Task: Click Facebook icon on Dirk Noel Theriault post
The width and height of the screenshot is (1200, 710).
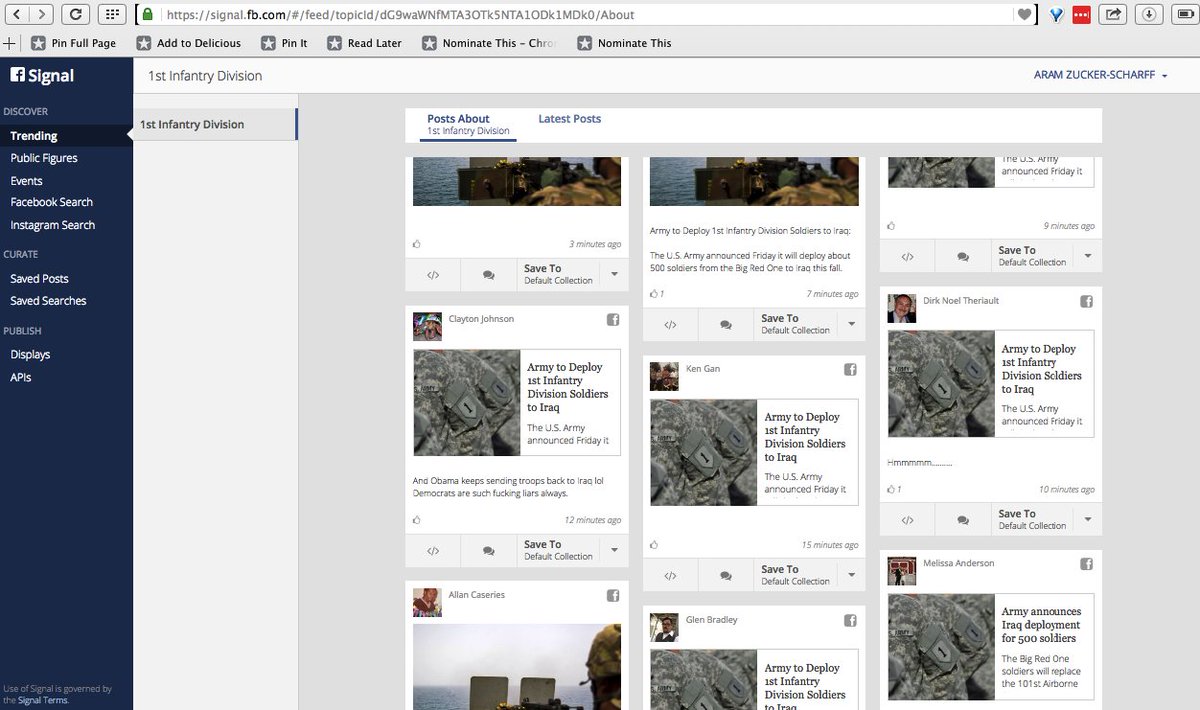Action: tap(1087, 302)
